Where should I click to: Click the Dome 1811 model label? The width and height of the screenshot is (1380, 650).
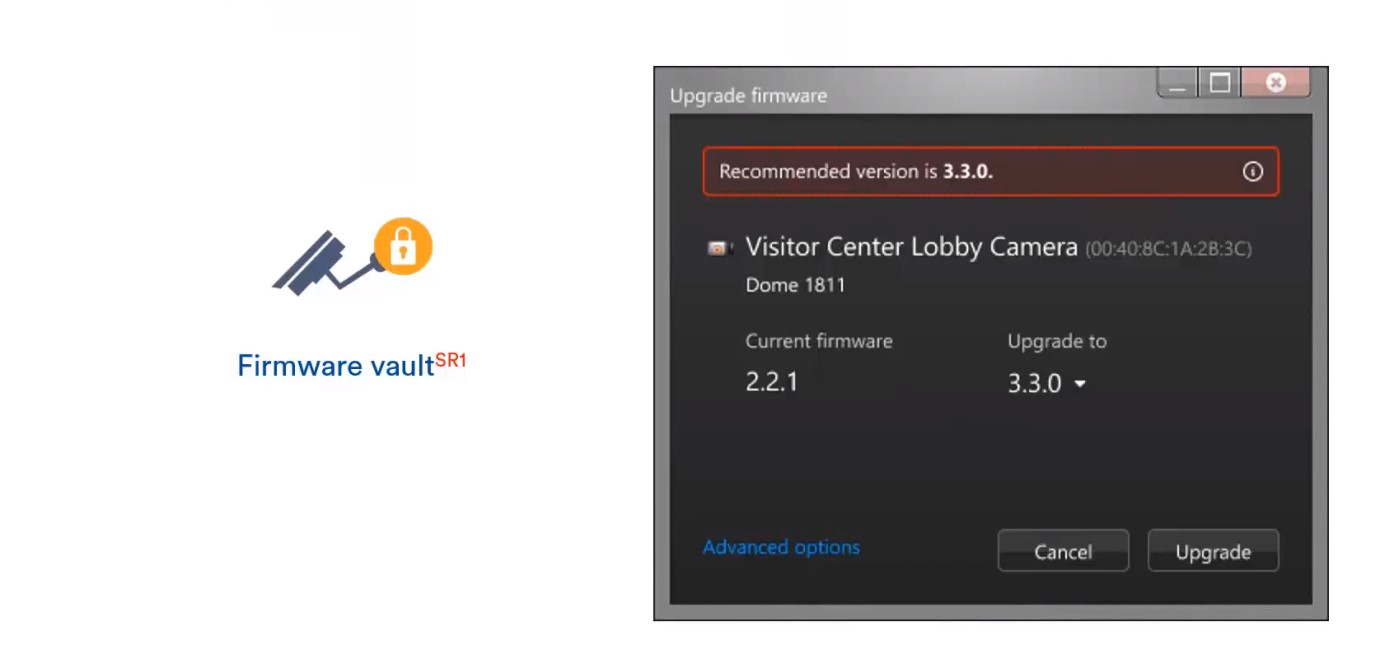[x=795, y=285]
